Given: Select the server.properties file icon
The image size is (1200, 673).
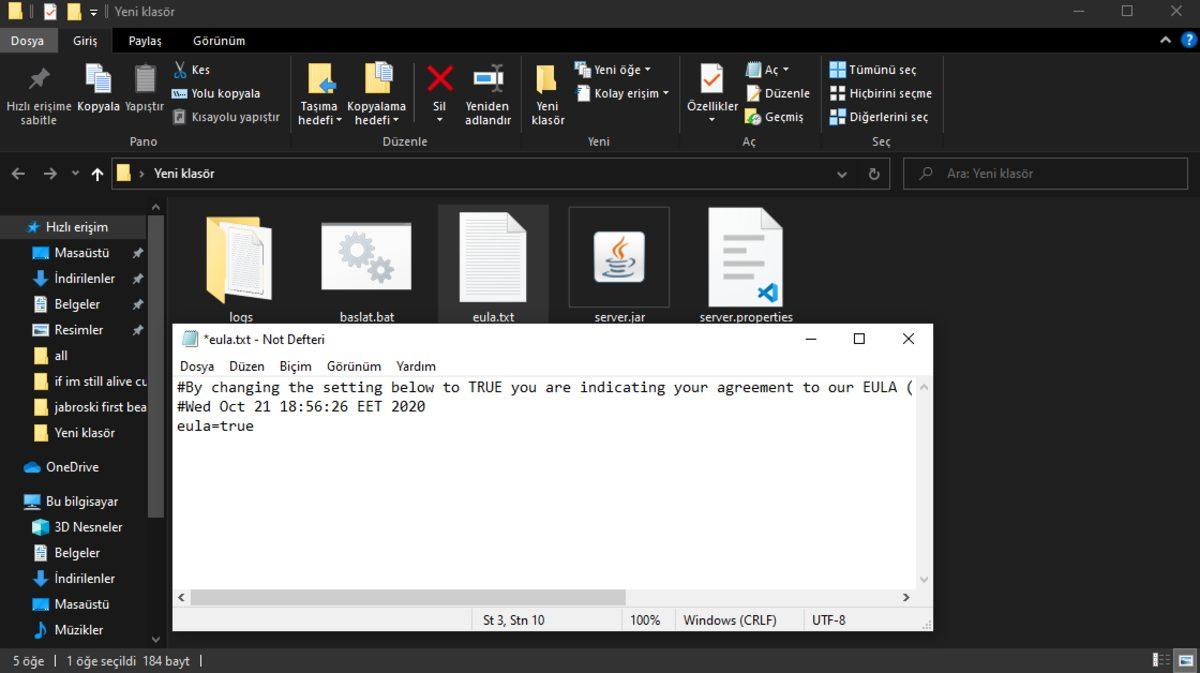Looking at the screenshot, I should pyautogui.click(x=745, y=258).
